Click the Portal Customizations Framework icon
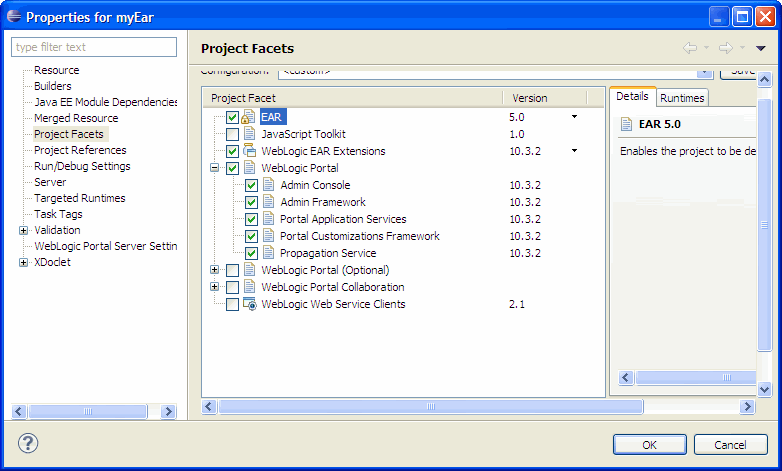The image size is (782, 471). (x=268, y=236)
